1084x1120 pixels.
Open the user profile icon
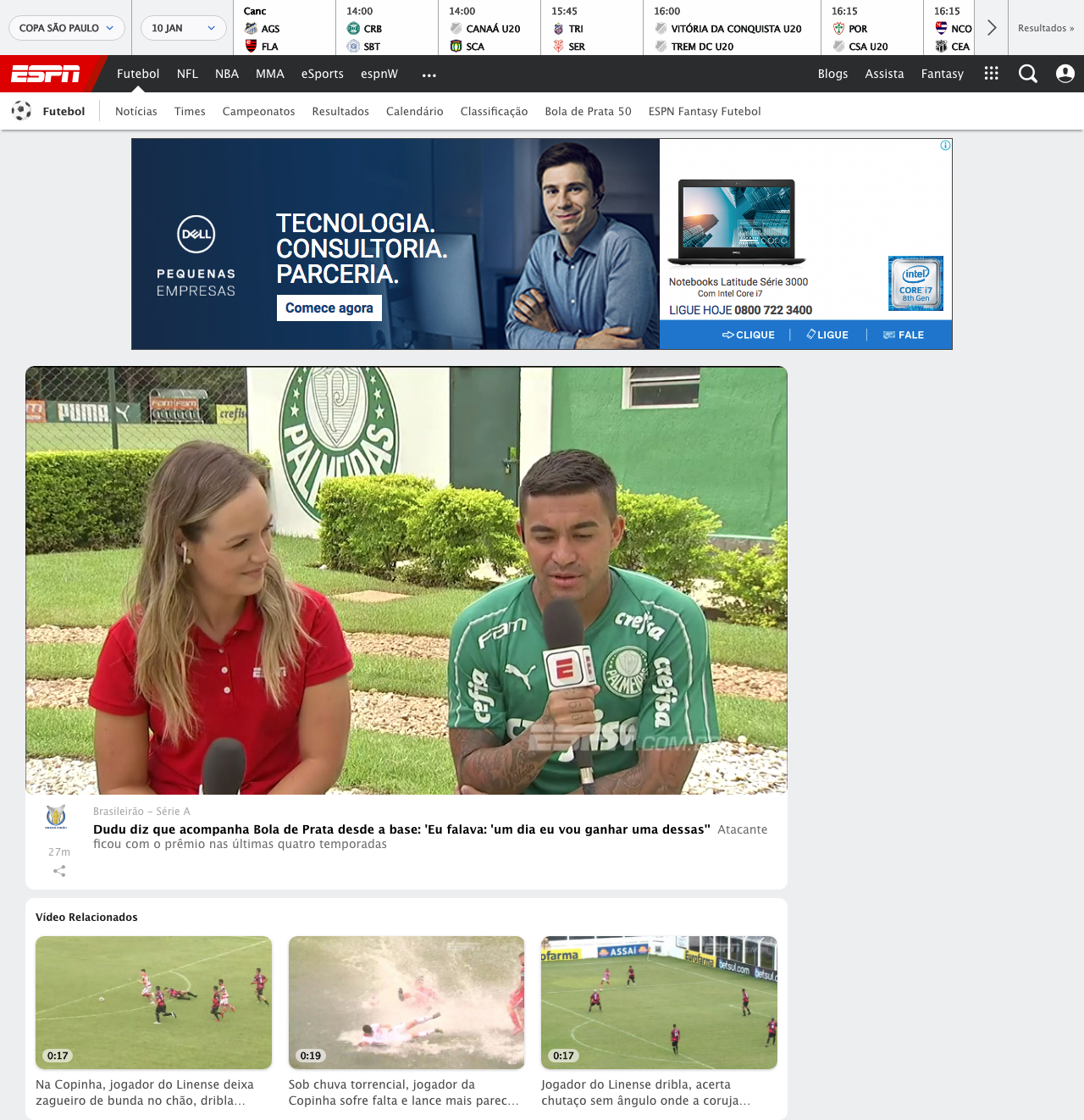(1065, 74)
